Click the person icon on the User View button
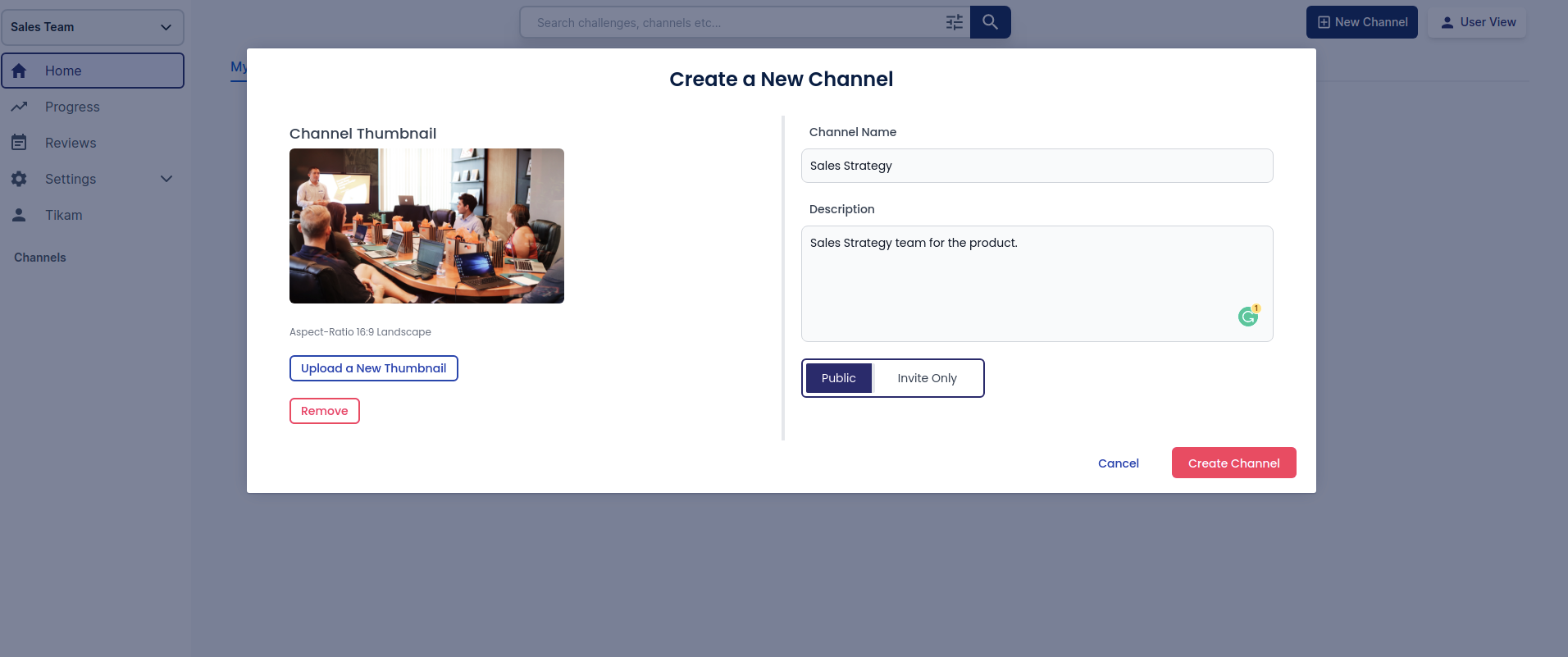The width and height of the screenshot is (1568, 657). coord(1447,22)
